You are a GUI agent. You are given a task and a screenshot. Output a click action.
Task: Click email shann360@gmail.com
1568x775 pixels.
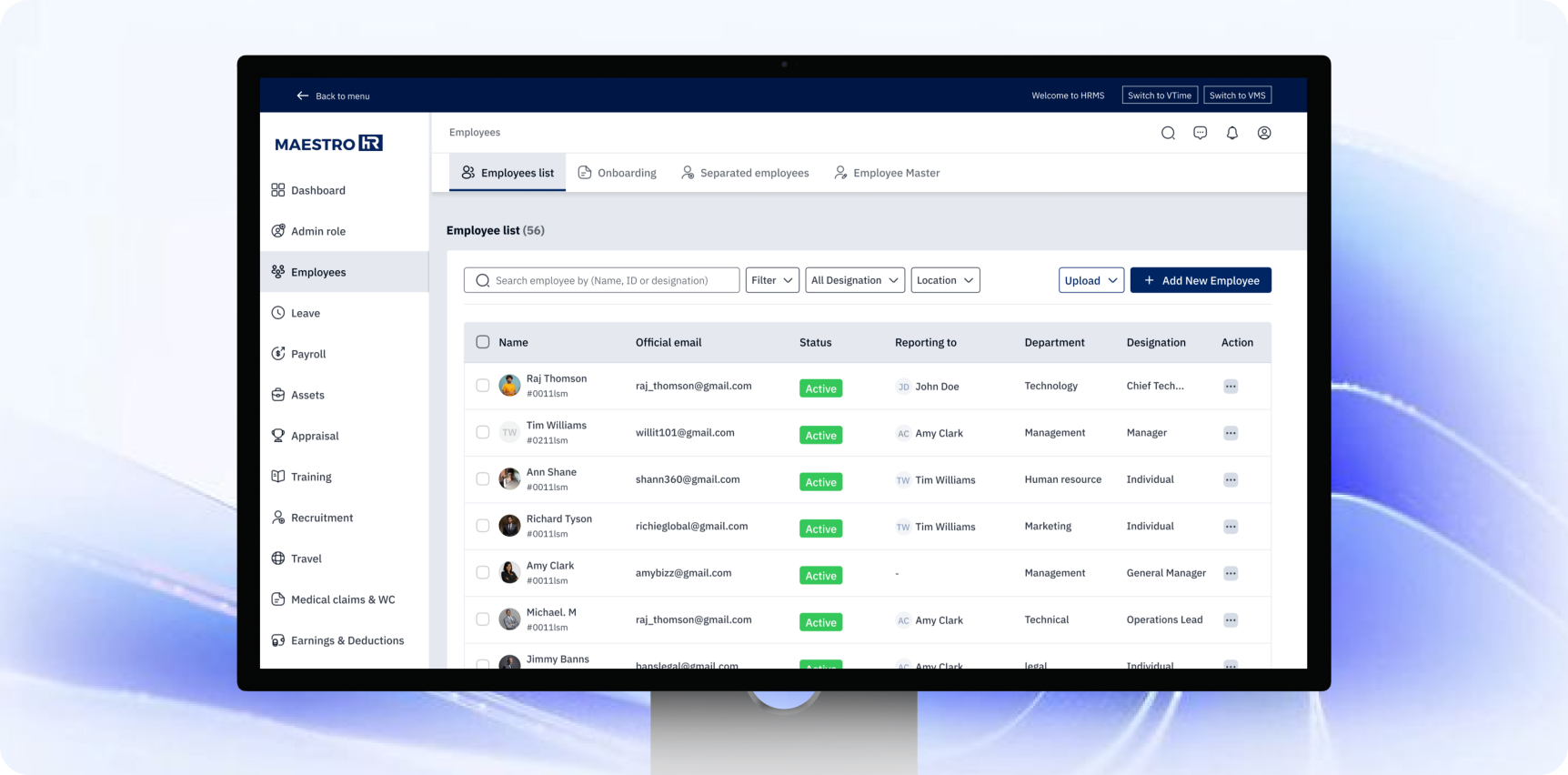pyautogui.click(x=688, y=479)
